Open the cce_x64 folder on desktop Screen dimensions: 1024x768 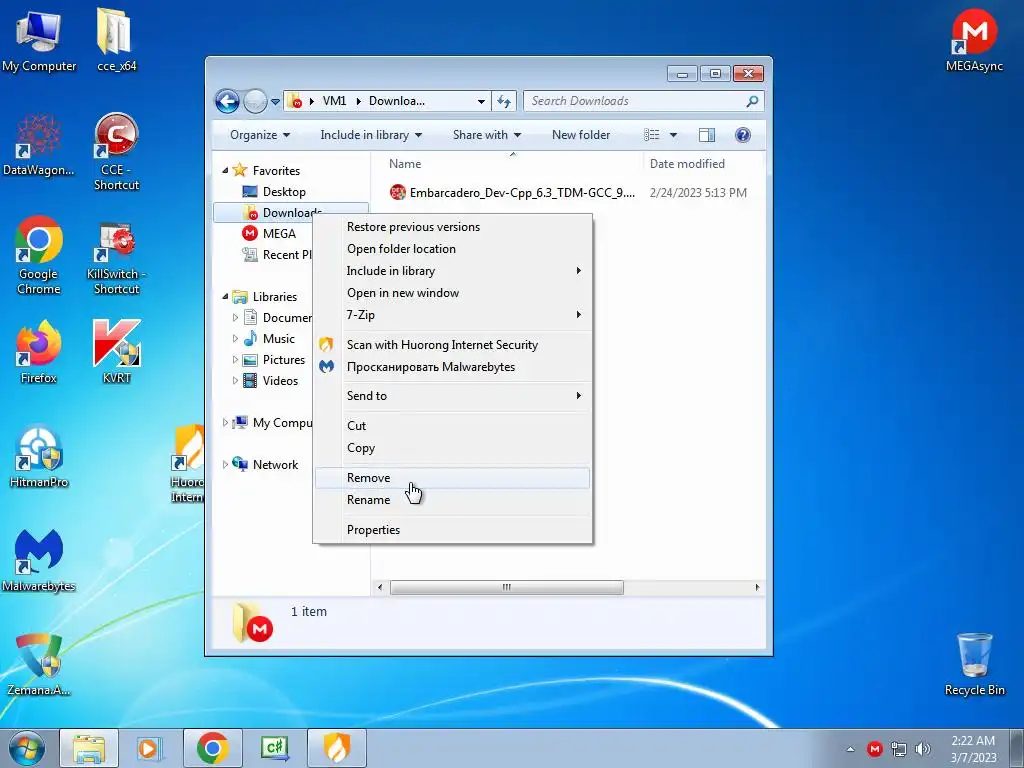(x=116, y=41)
